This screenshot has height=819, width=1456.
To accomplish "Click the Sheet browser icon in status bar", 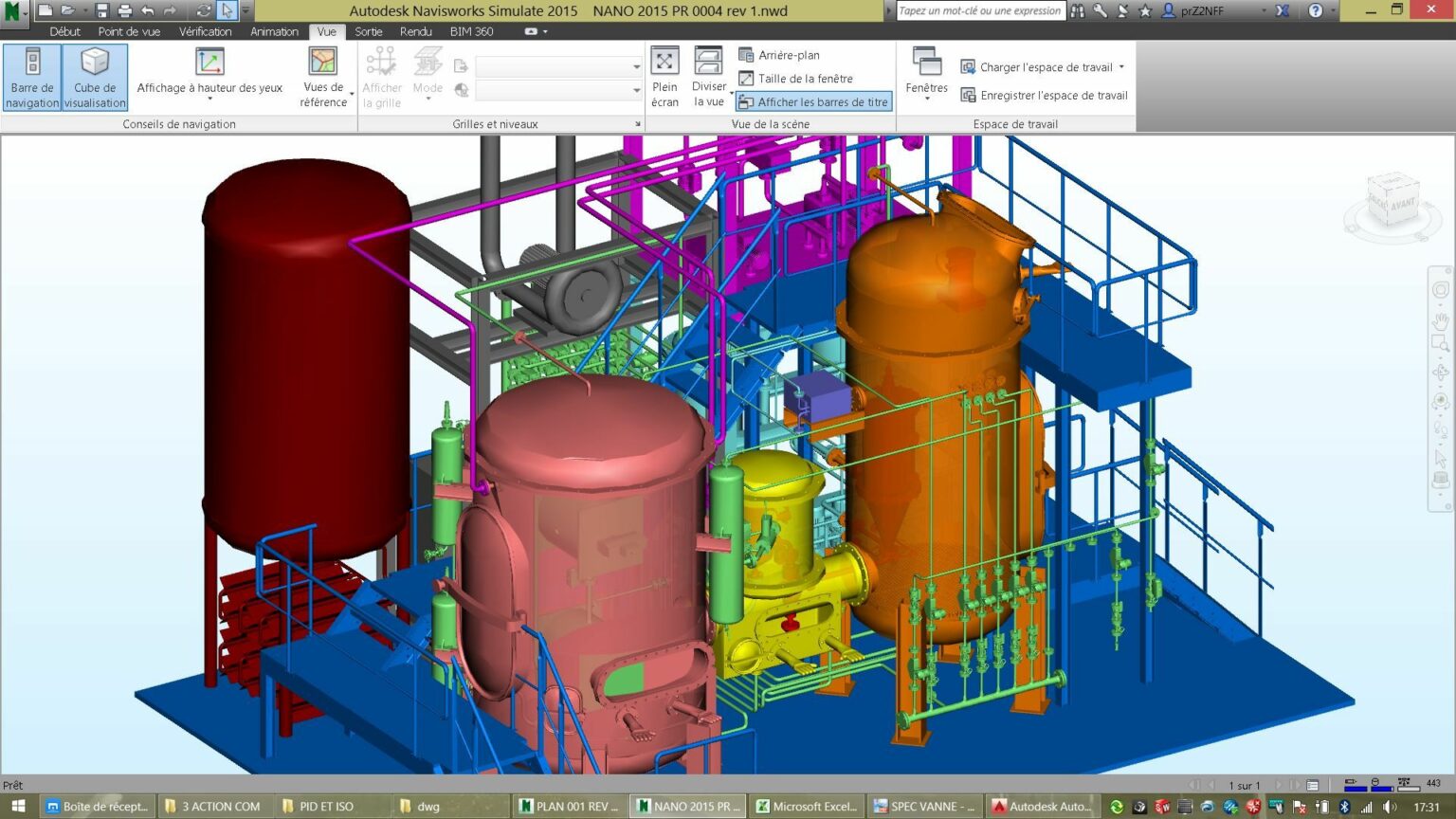I will [1313, 785].
